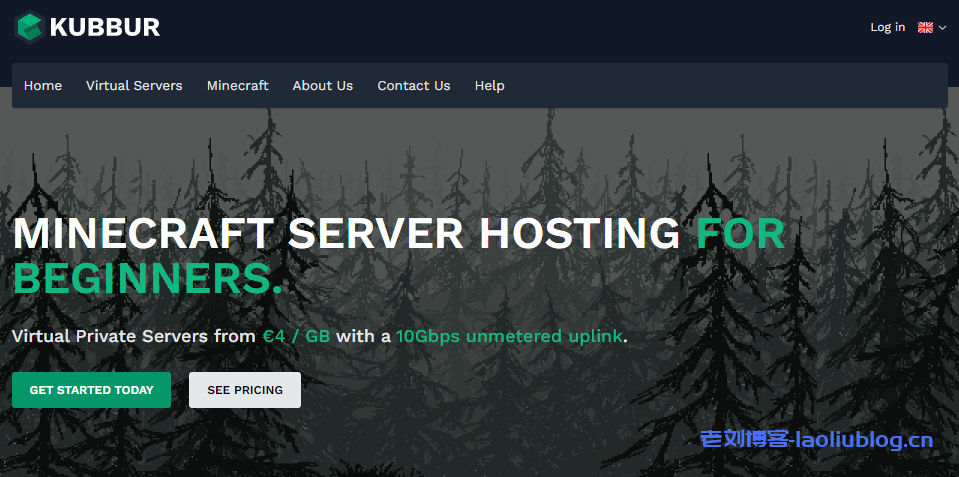Click the See Pricing button

245,390
